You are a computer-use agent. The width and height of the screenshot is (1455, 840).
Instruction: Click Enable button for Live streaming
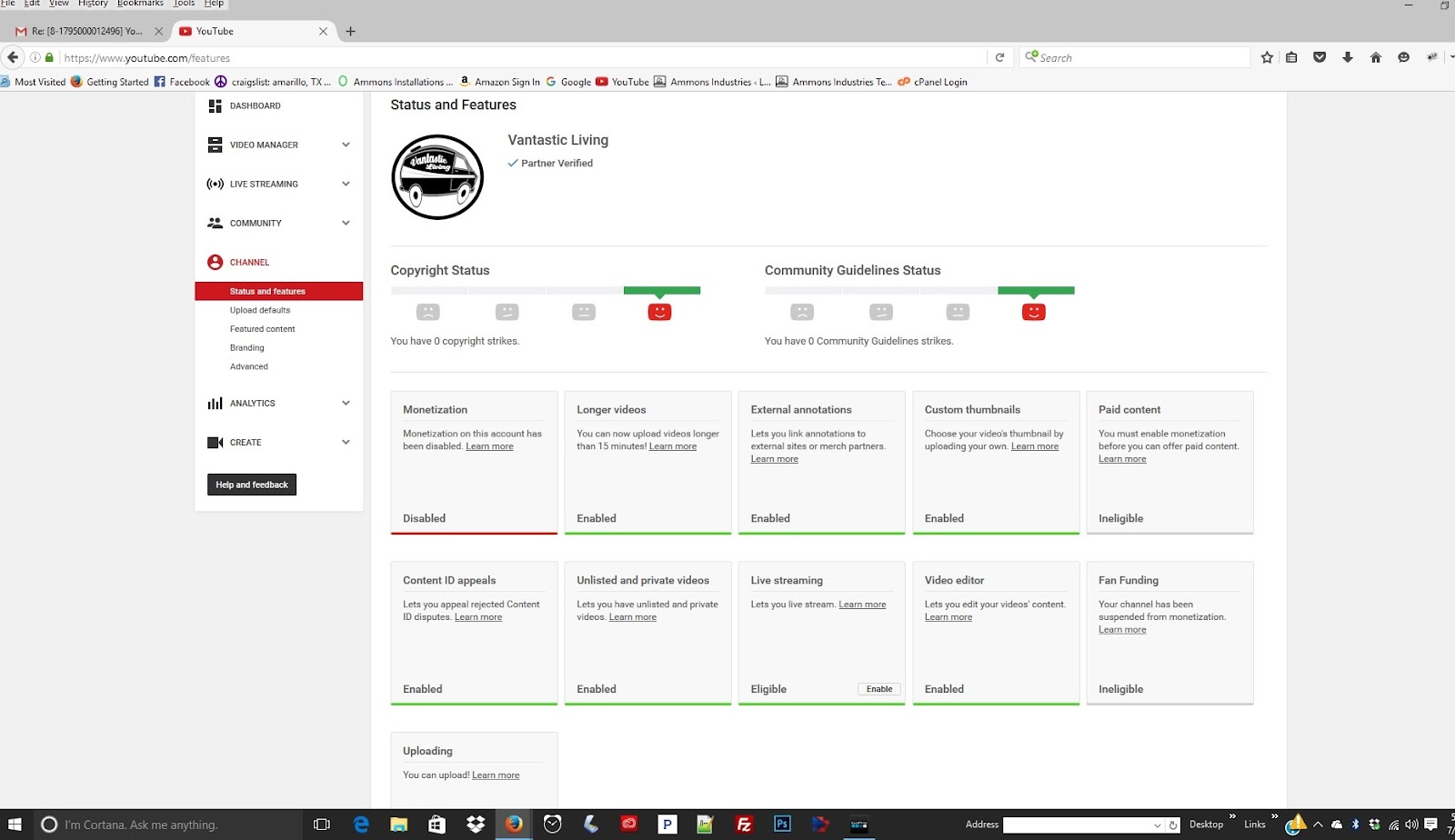(x=879, y=689)
